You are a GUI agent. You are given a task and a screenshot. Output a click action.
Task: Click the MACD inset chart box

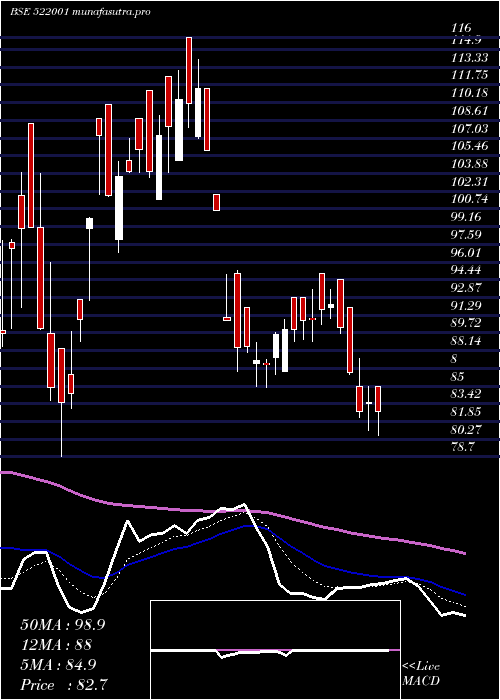click(275, 650)
